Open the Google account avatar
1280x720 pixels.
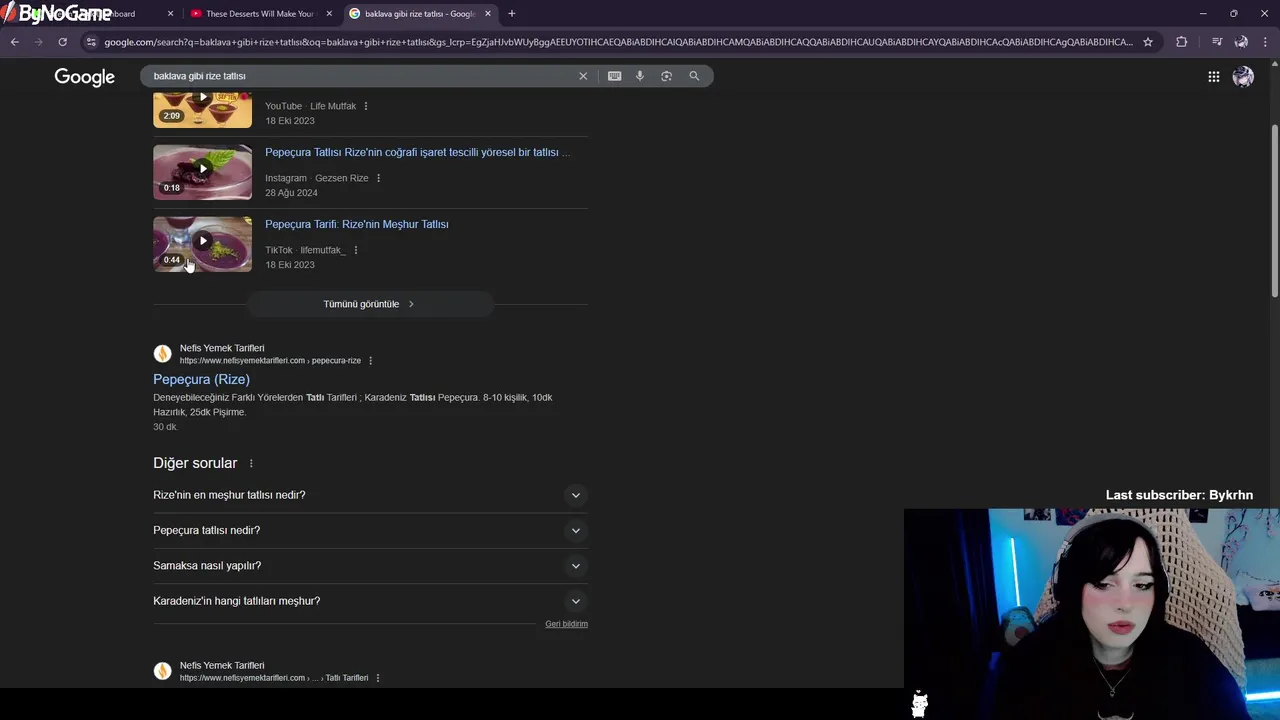pos(1243,77)
